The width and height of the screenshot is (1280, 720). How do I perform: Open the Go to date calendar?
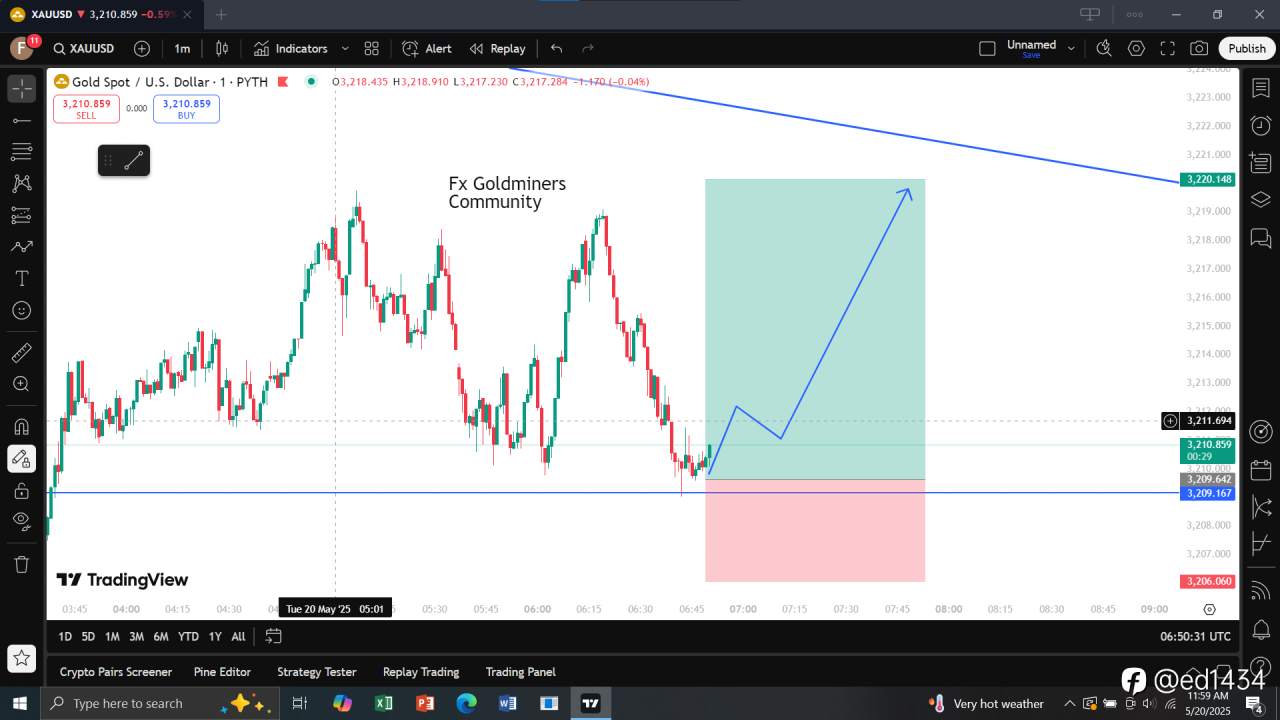273,636
